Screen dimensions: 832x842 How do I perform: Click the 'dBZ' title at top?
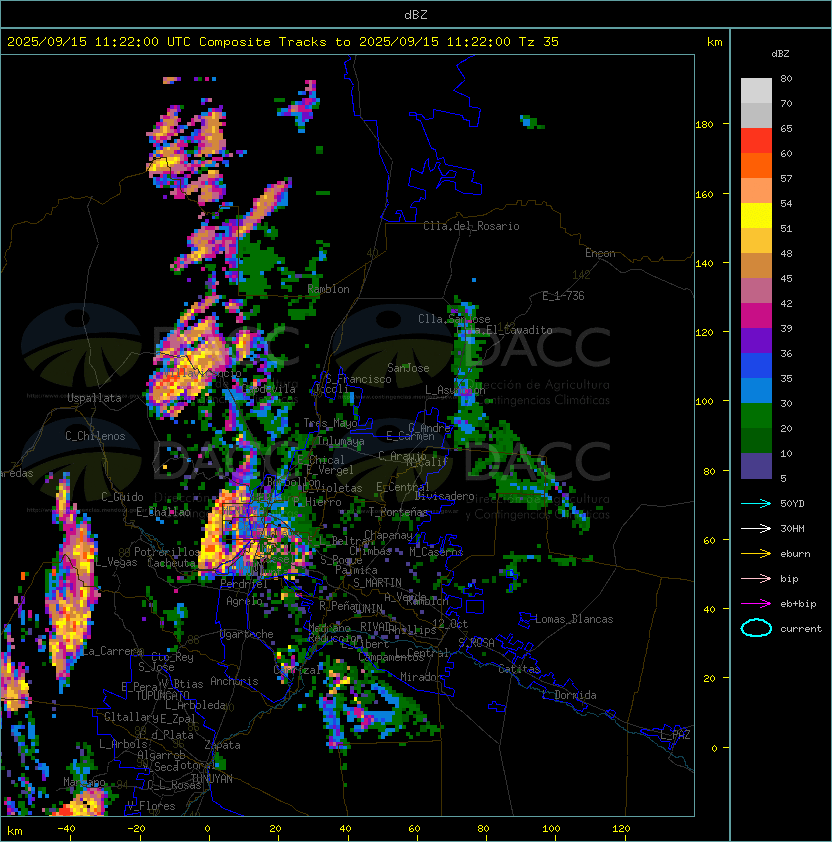click(x=416, y=15)
